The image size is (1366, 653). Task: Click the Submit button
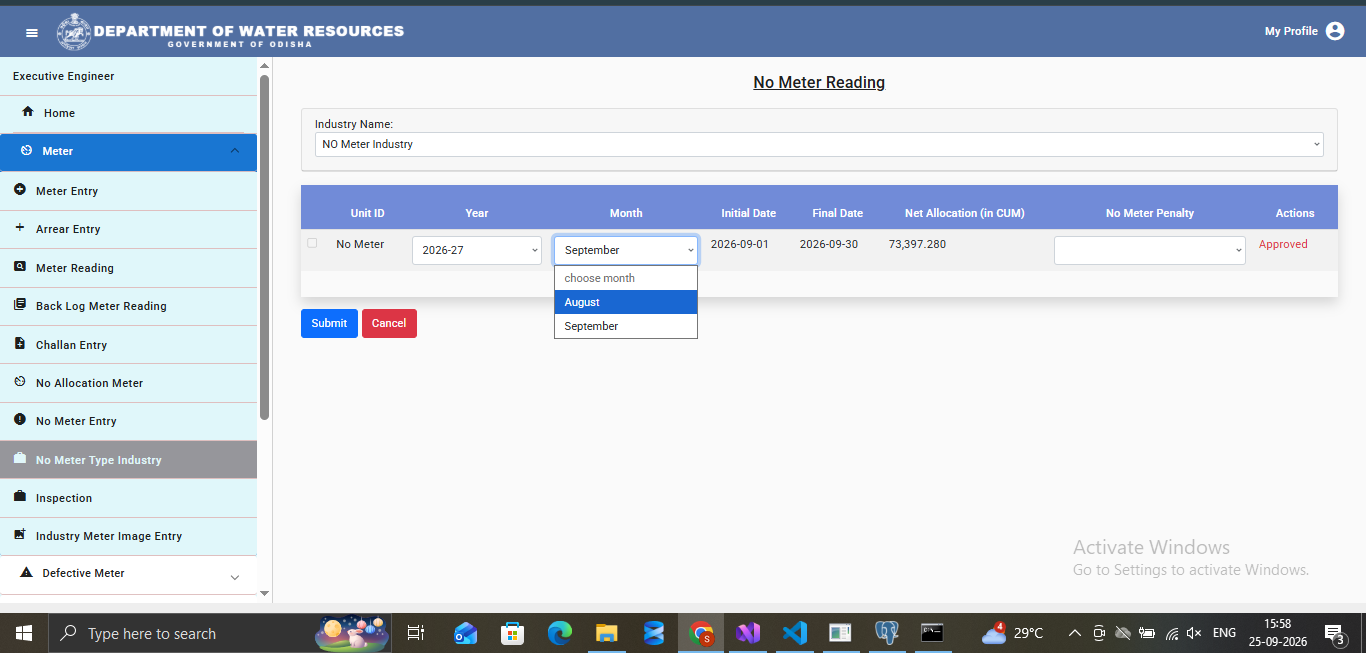(329, 323)
